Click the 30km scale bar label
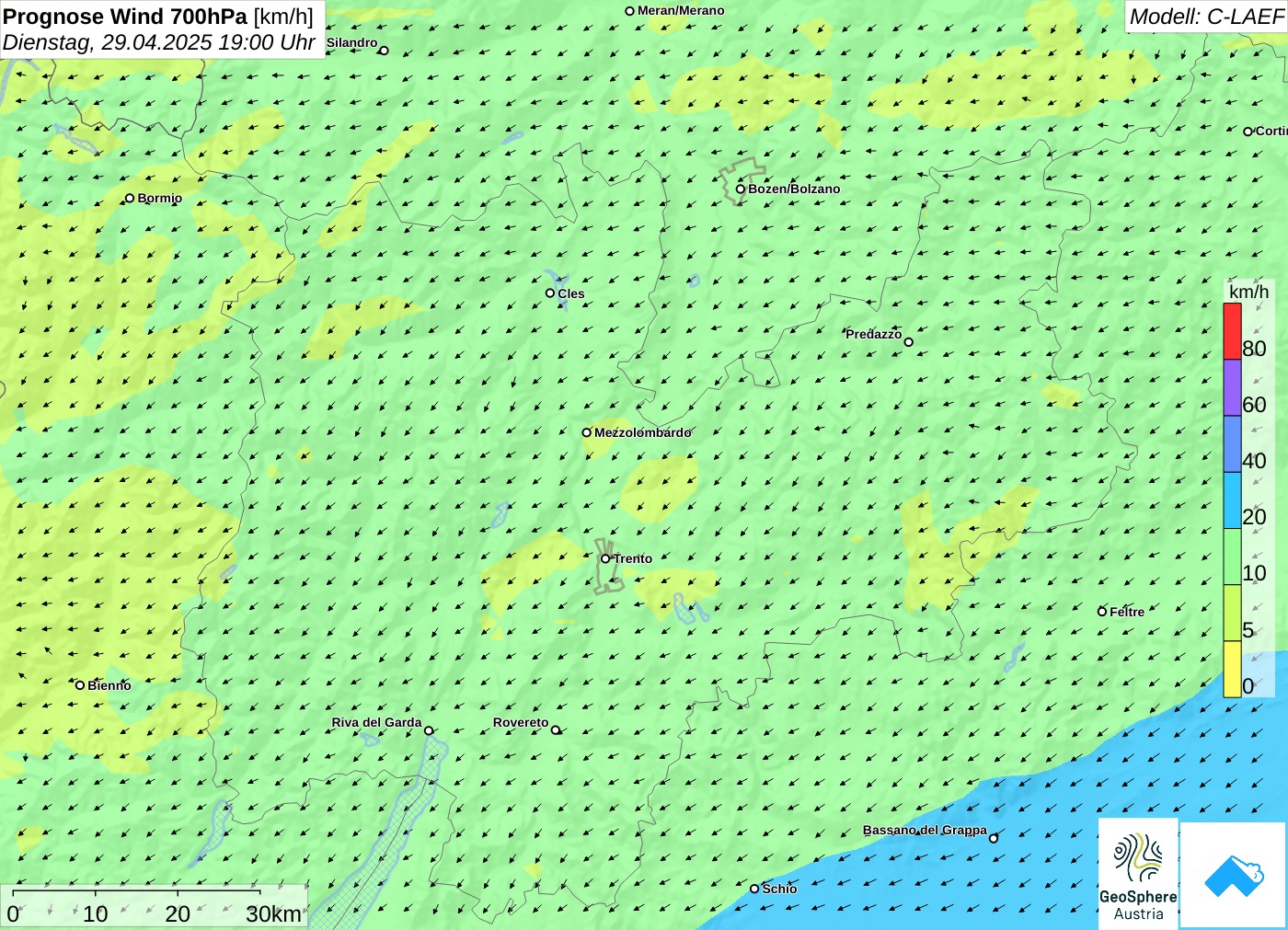The image size is (1288, 930). [x=273, y=914]
